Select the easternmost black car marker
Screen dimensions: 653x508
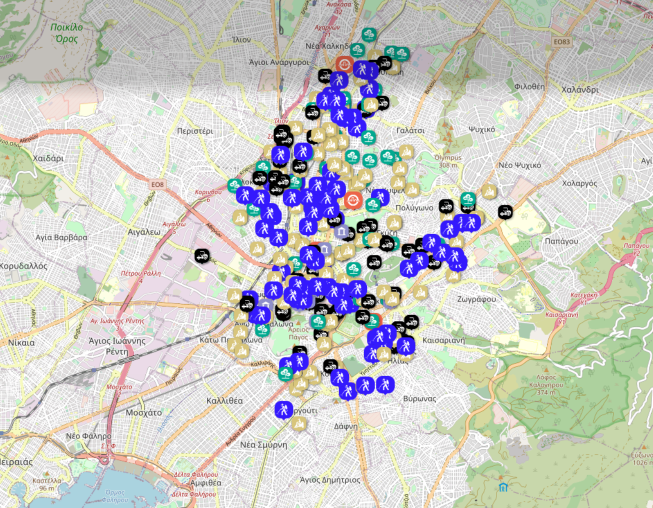click(x=505, y=211)
